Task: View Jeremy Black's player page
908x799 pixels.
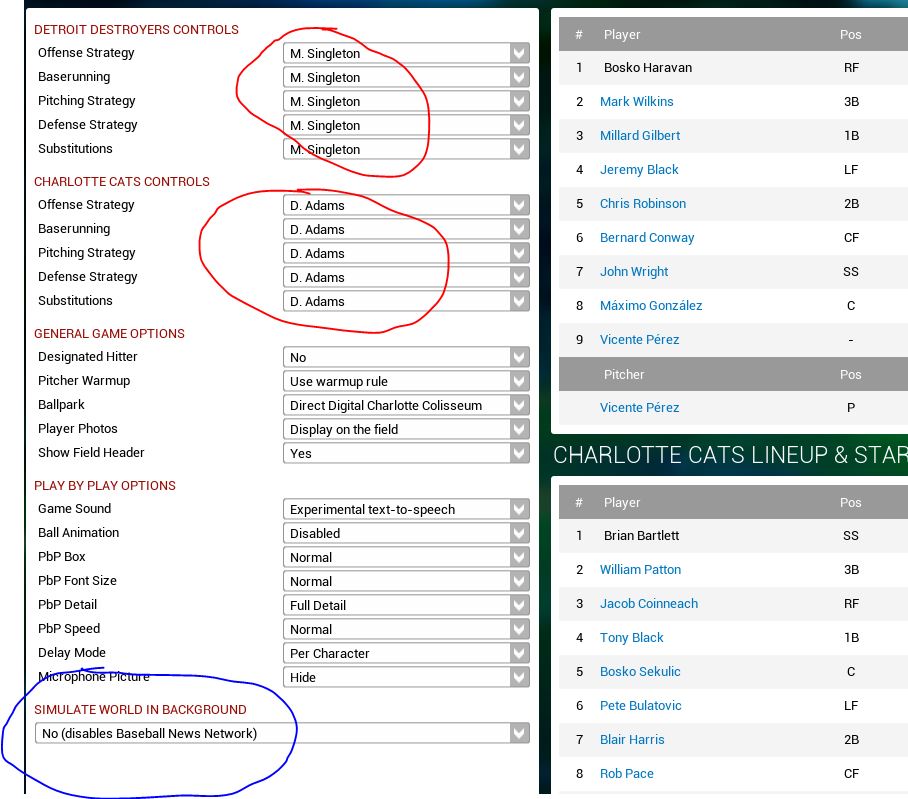Action: tap(639, 170)
